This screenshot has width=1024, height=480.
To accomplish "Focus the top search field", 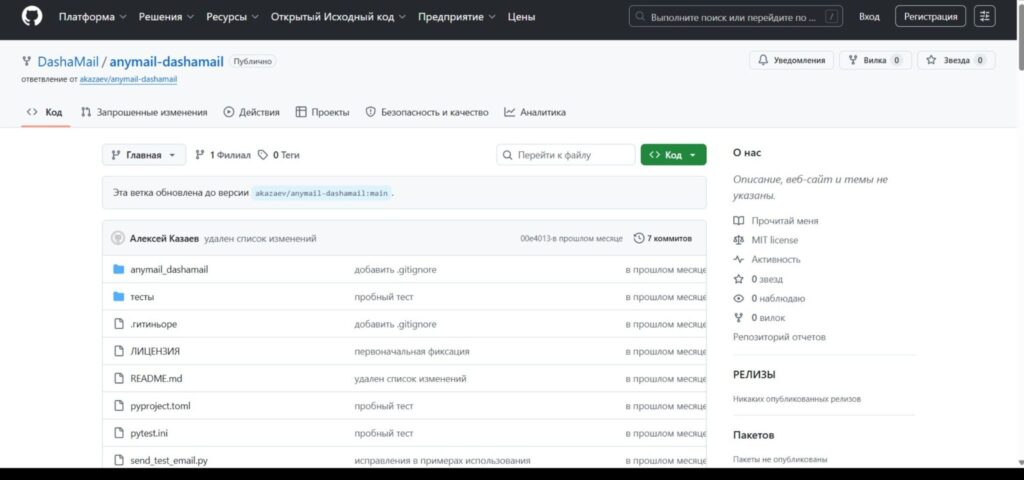I will [735, 17].
